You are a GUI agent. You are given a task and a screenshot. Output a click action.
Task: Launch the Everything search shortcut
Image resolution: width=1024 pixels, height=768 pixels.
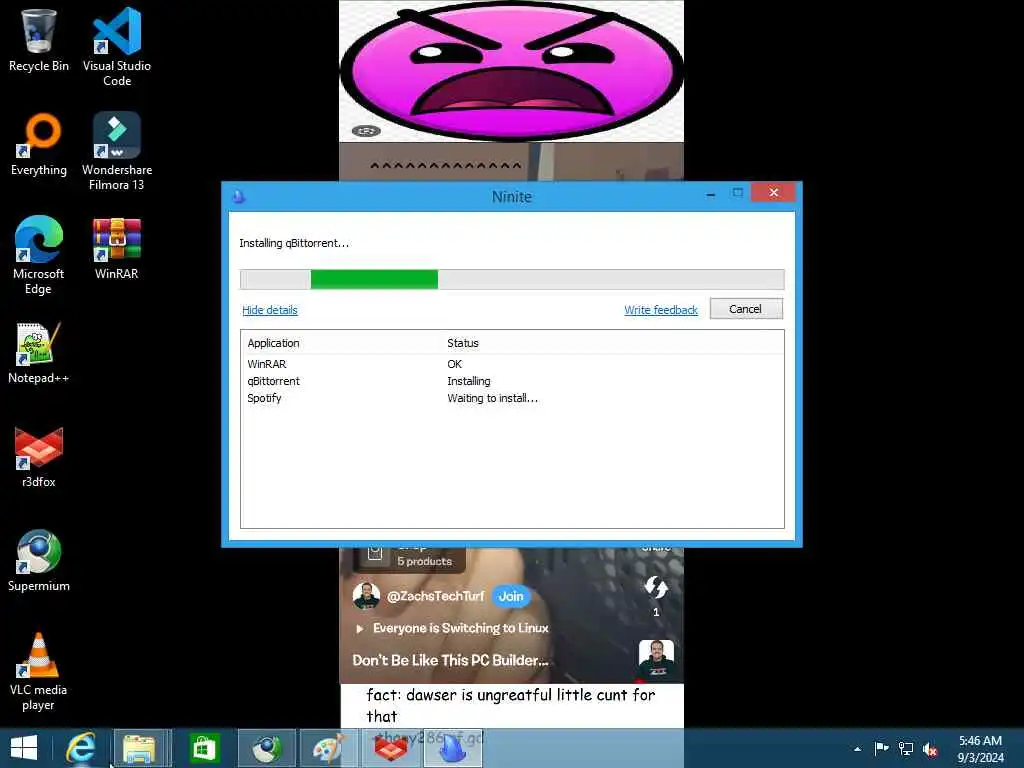pyautogui.click(x=39, y=144)
